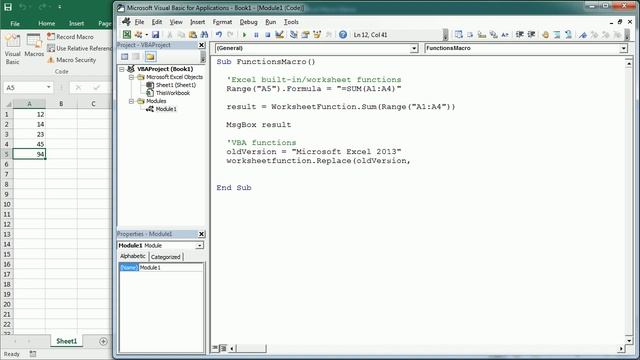Select Module1 in project tree
The height and width of the screenshot is (360, 640).
click(166, 109)
